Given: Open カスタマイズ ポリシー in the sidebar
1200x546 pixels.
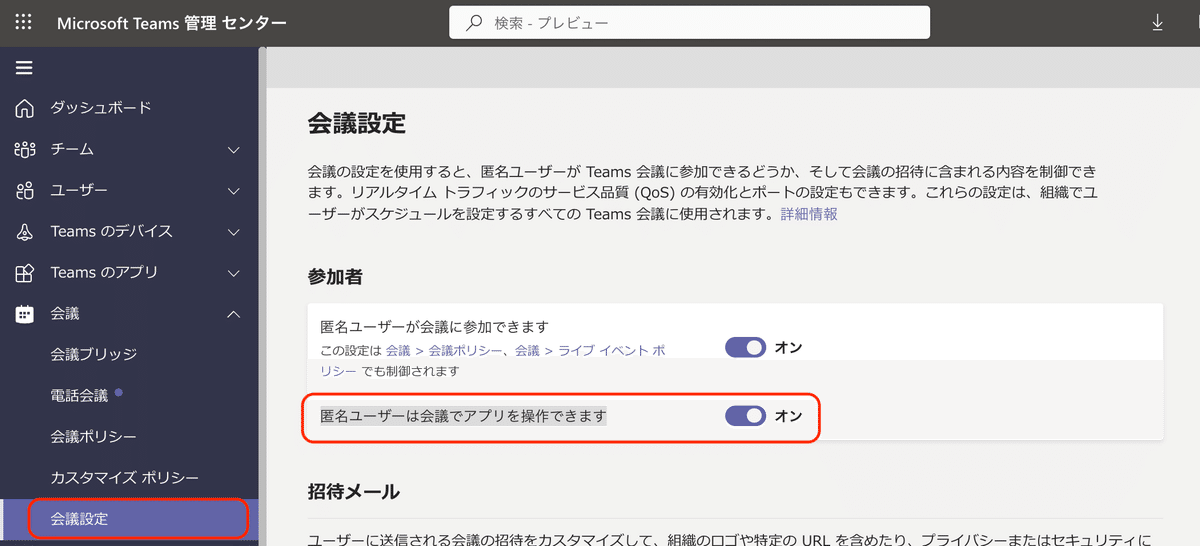Looking at the screenshot, I should (125, 478).
